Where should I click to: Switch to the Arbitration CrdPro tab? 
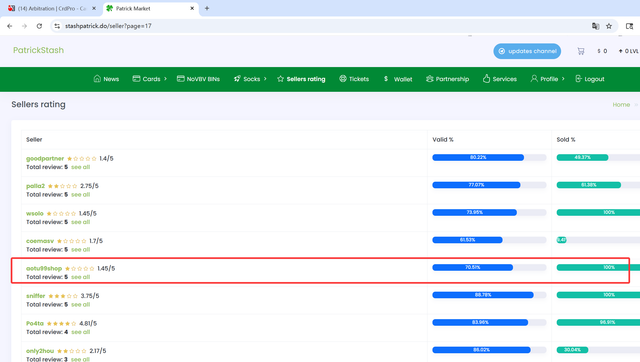52,8
